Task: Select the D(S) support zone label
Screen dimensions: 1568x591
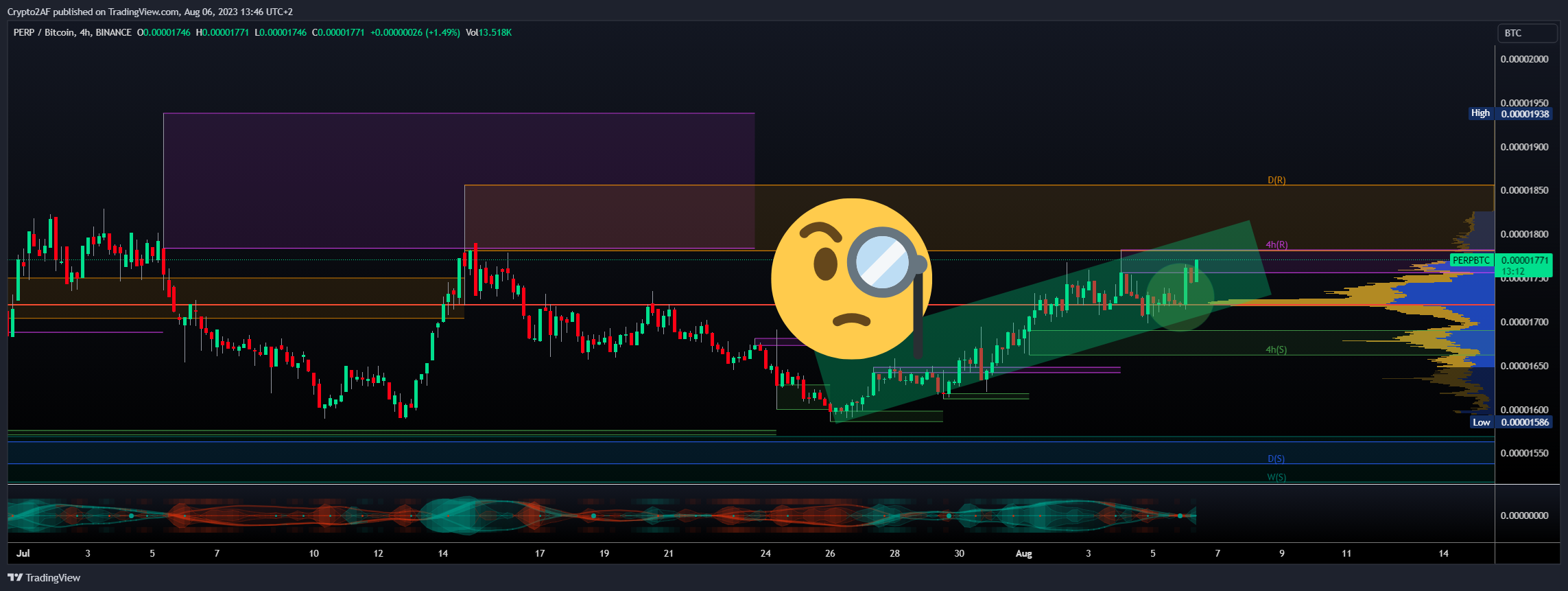Action: (1276, 459)
